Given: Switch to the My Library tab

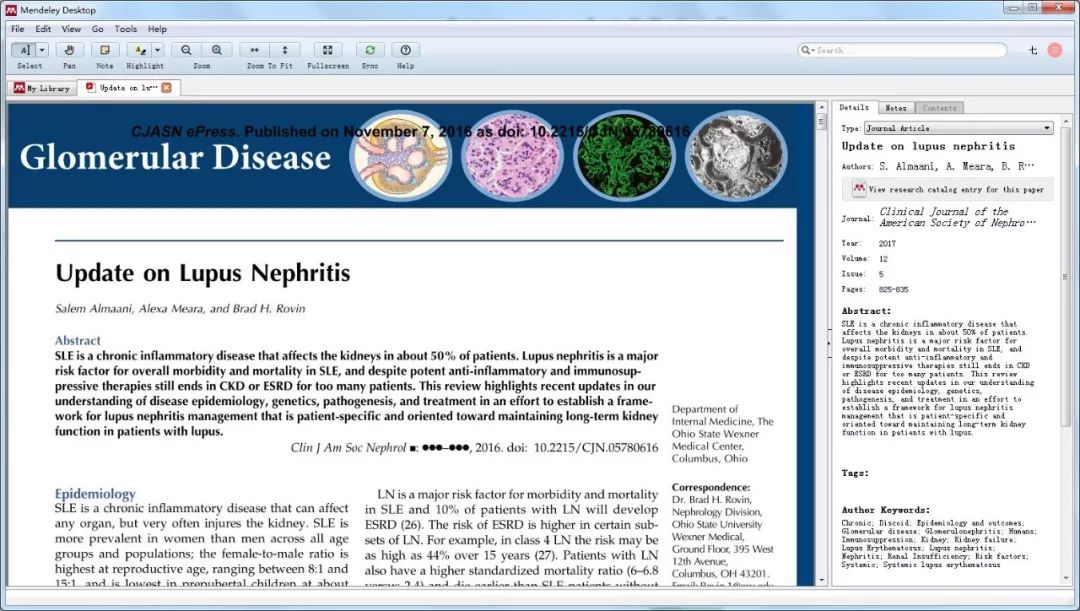Looking at the screenshot, I should click(42, 87).
